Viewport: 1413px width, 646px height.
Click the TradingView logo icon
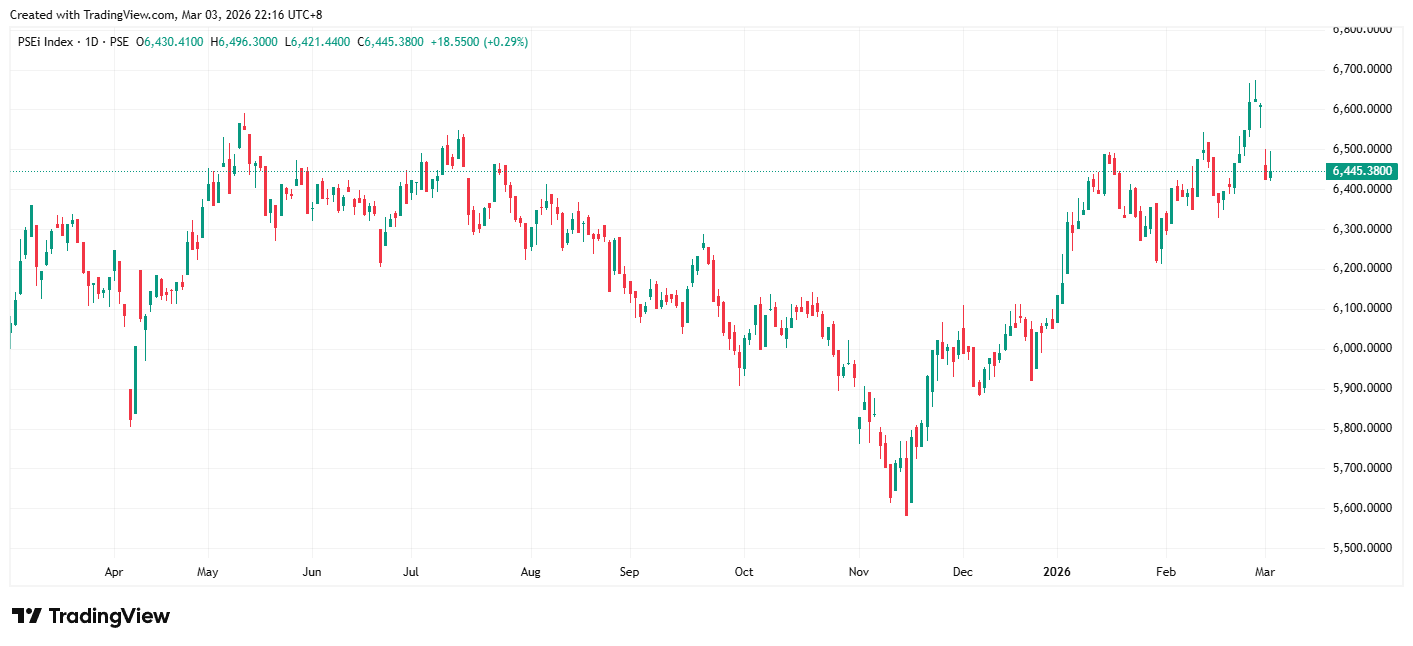(26, 616)
